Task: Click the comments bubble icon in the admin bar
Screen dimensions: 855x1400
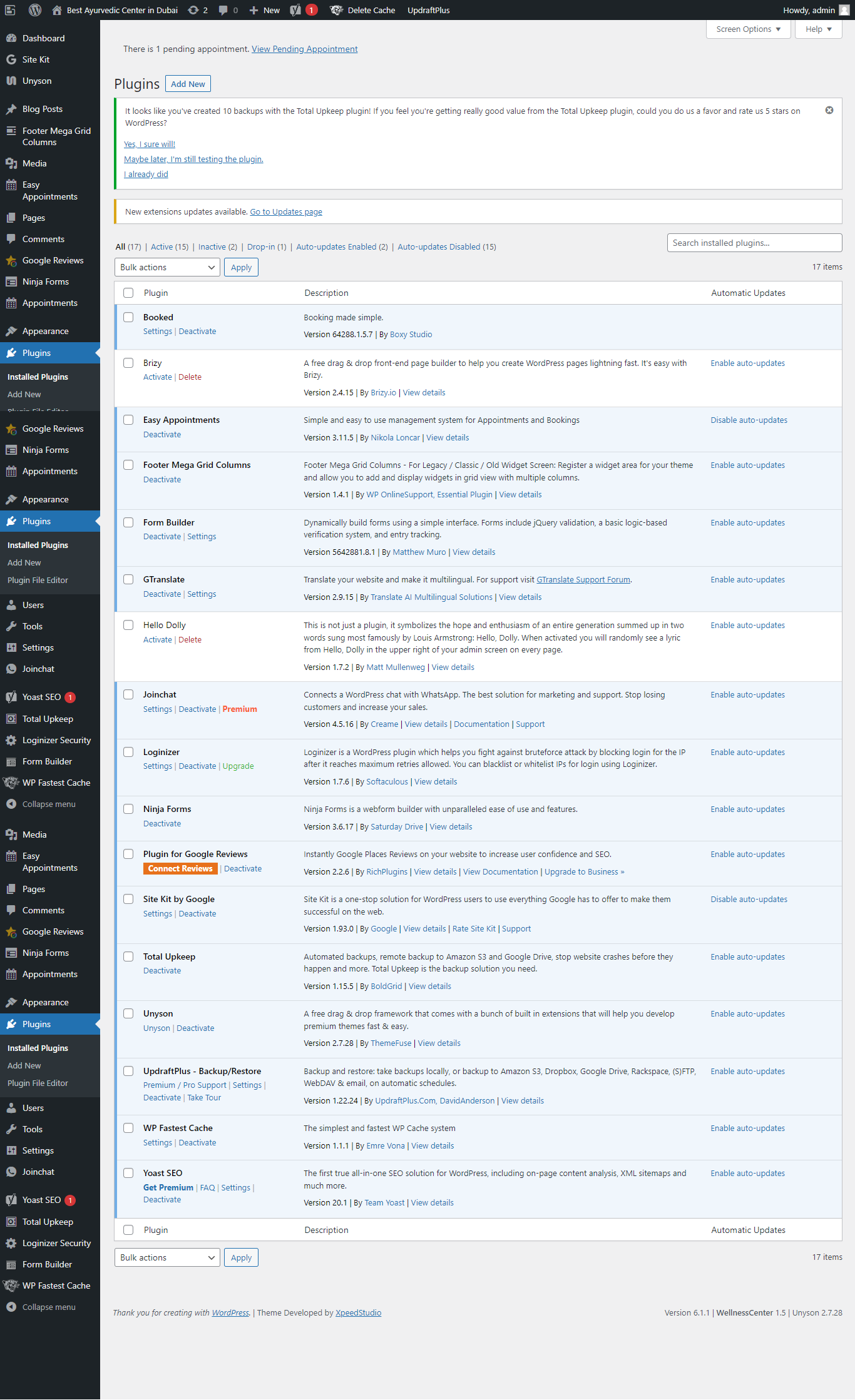Action: (x=223, y=10)
